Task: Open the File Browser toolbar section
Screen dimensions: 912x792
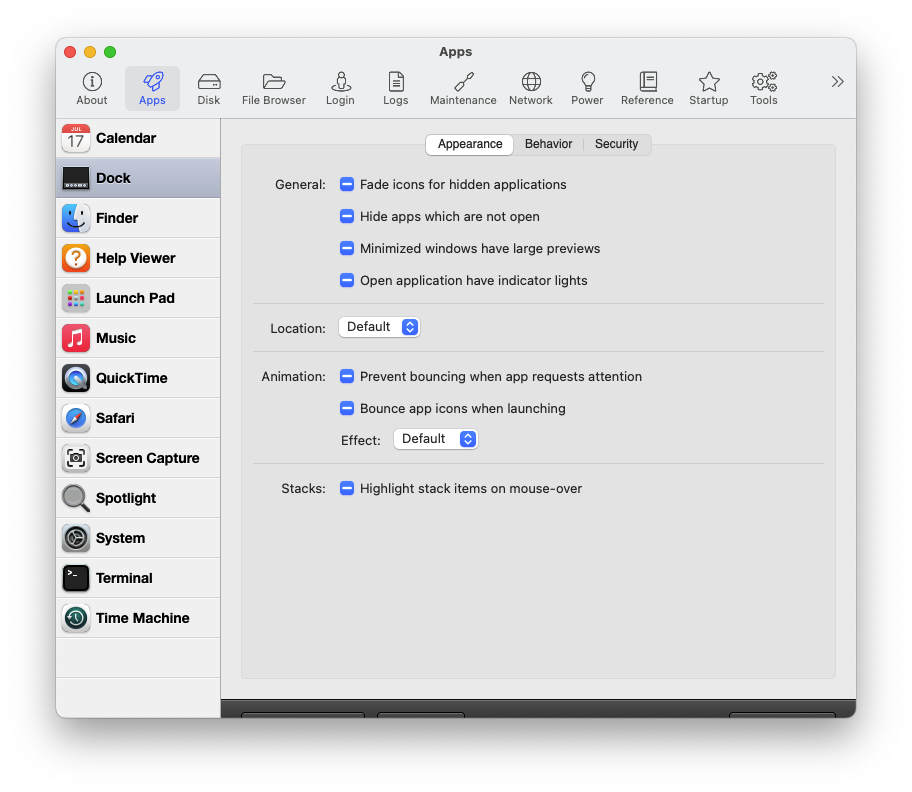Action: [274, 88]
